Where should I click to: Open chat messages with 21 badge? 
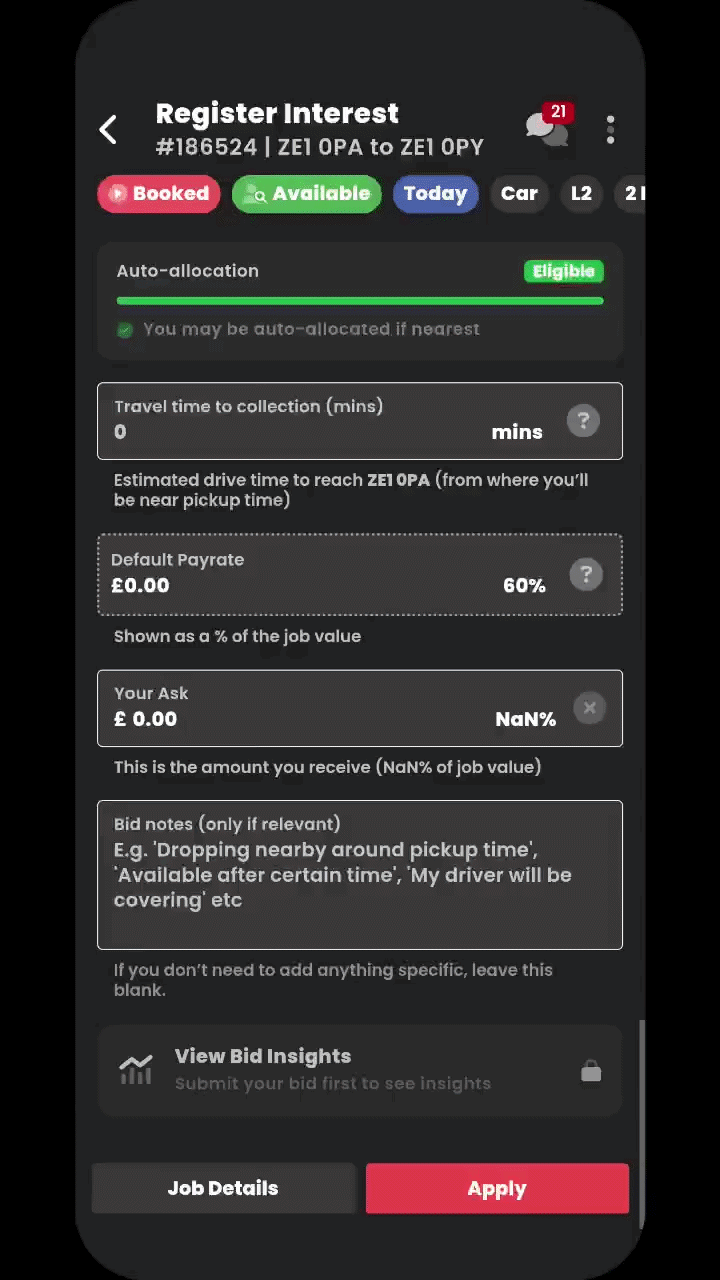tap(546, 127)
